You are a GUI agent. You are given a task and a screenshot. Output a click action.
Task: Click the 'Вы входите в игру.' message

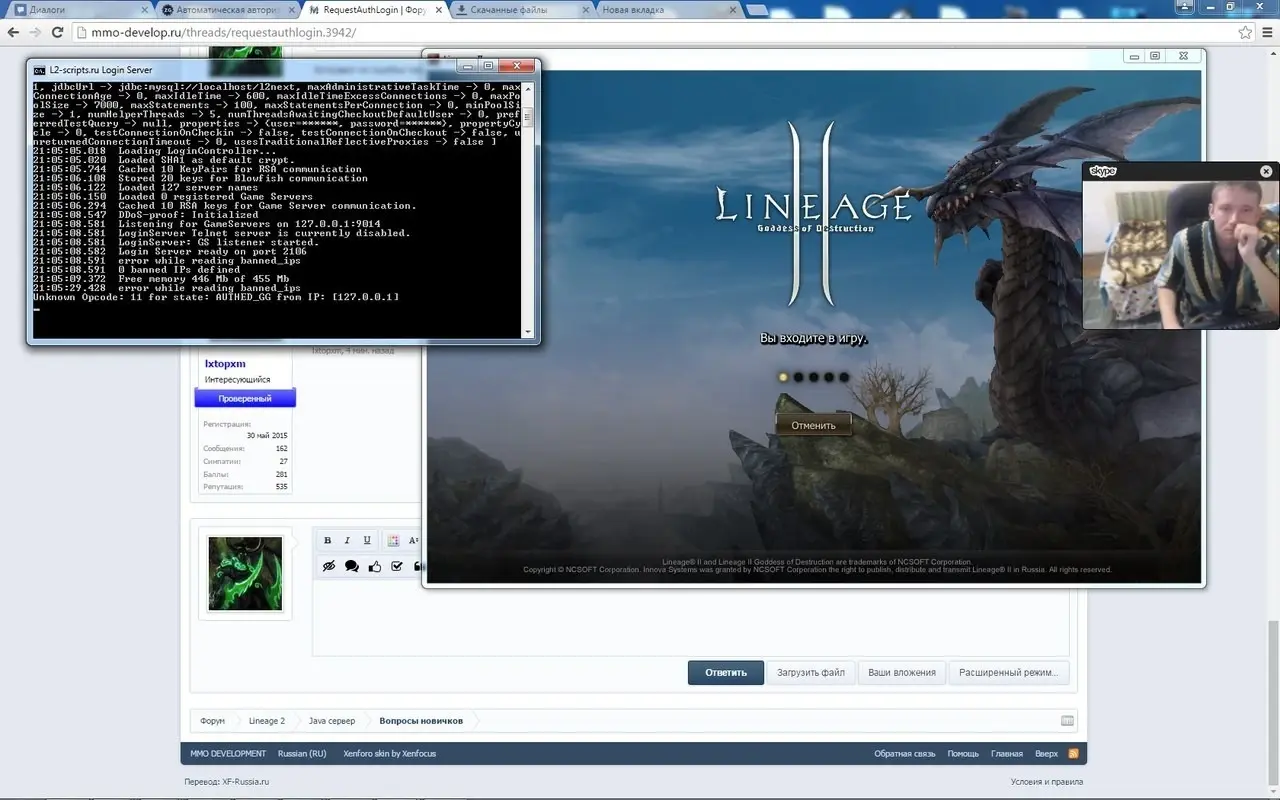(x=813, y=339)
